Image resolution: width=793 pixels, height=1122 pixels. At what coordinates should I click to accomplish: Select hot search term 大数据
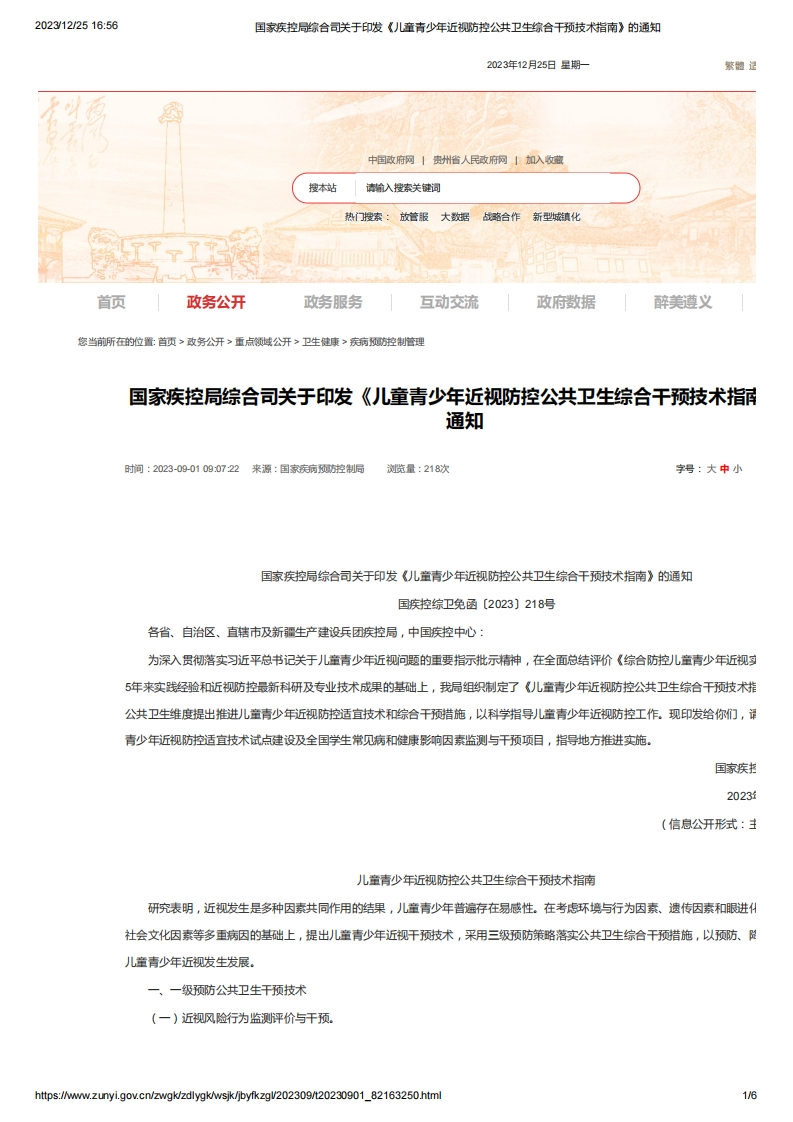455,217
